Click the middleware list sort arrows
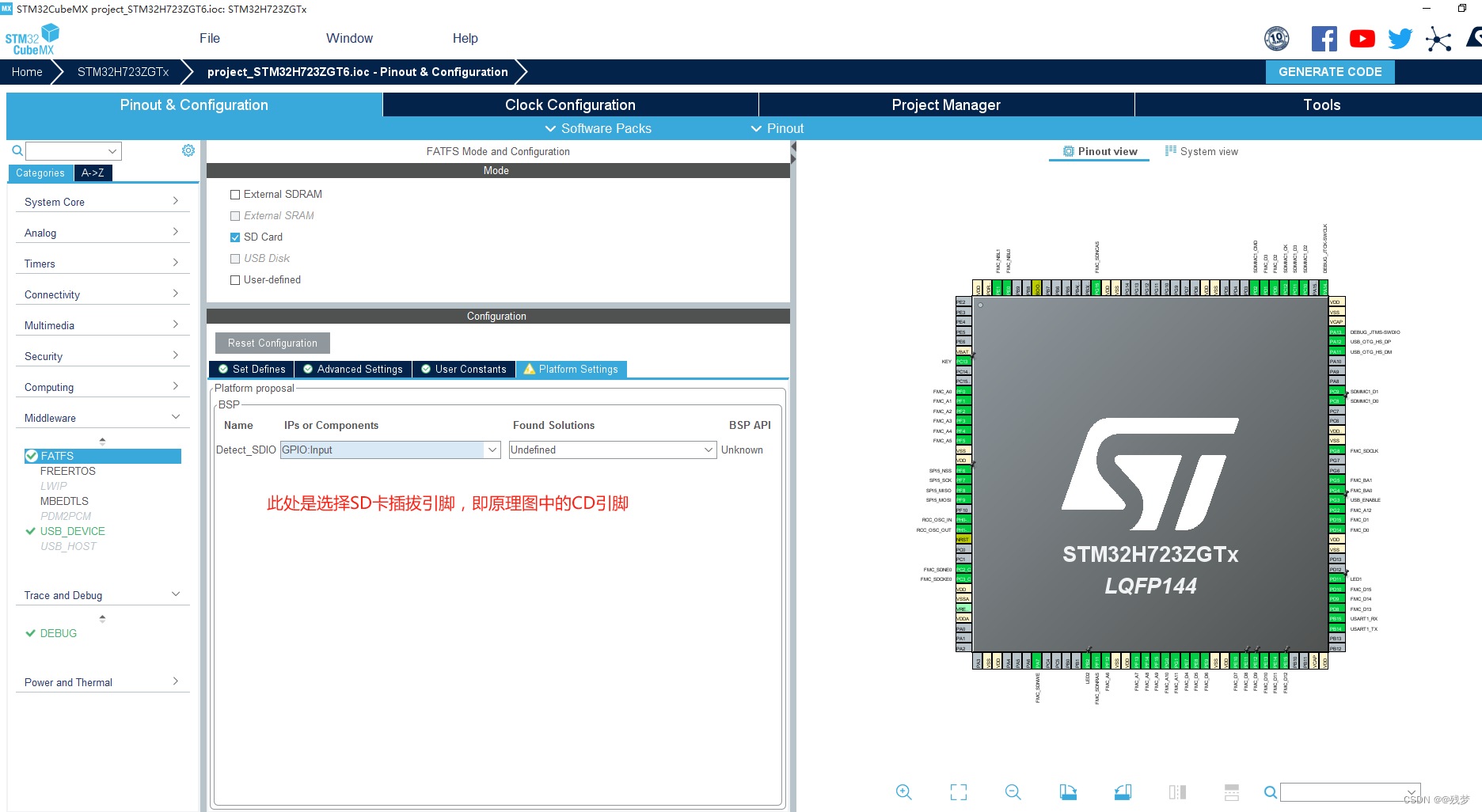Screen dimensions: 1482x812 coord(102,441)
